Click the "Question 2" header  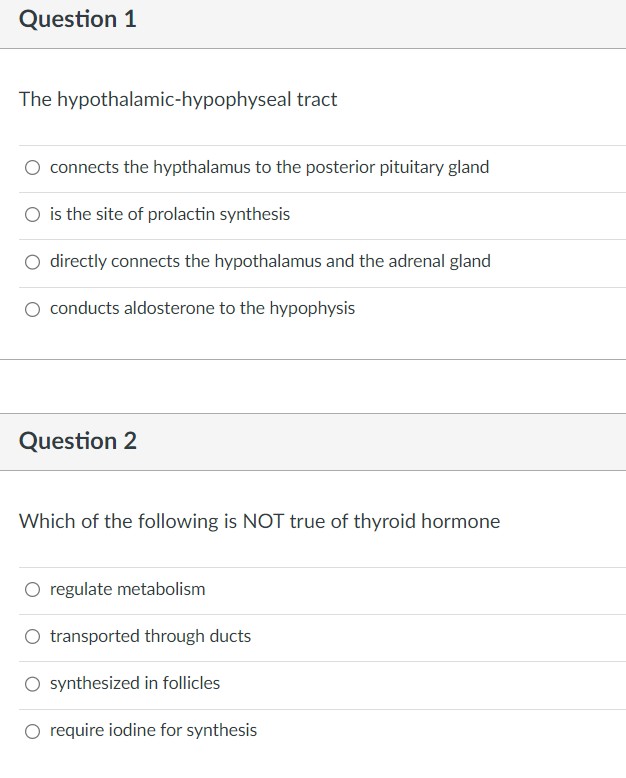tap(77, 441)
